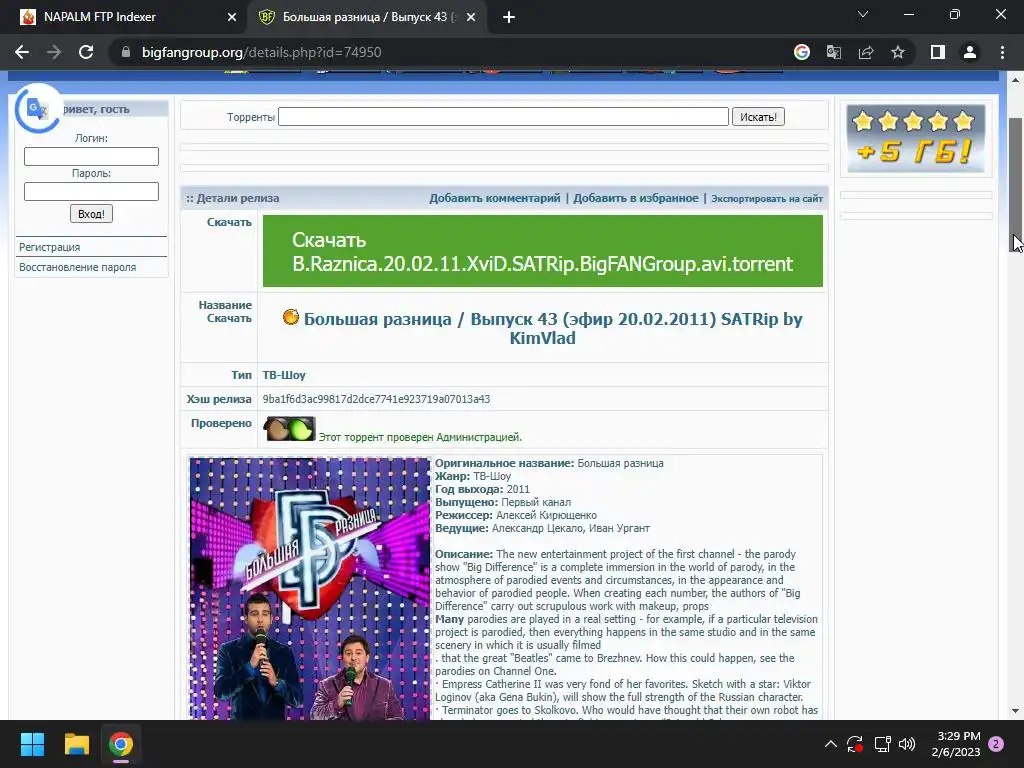The height and width of the screenshot is (768, 1024).
Task: Click the Год выхода: 2011 line
Action: pyautogui.click(x=482, y=489)
